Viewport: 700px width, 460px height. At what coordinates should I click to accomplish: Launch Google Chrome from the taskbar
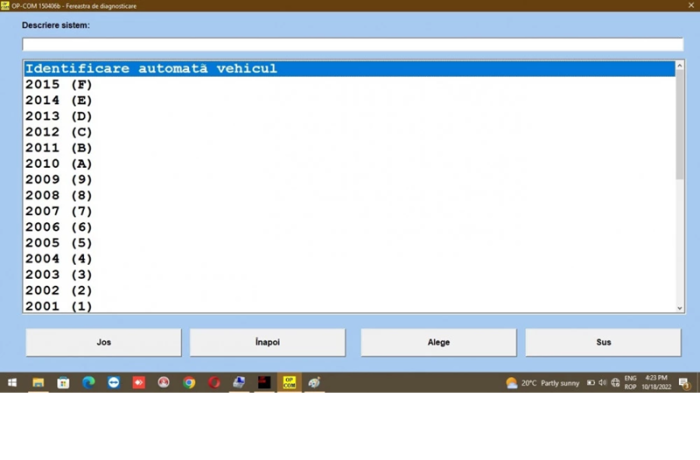tap(189, 382)
